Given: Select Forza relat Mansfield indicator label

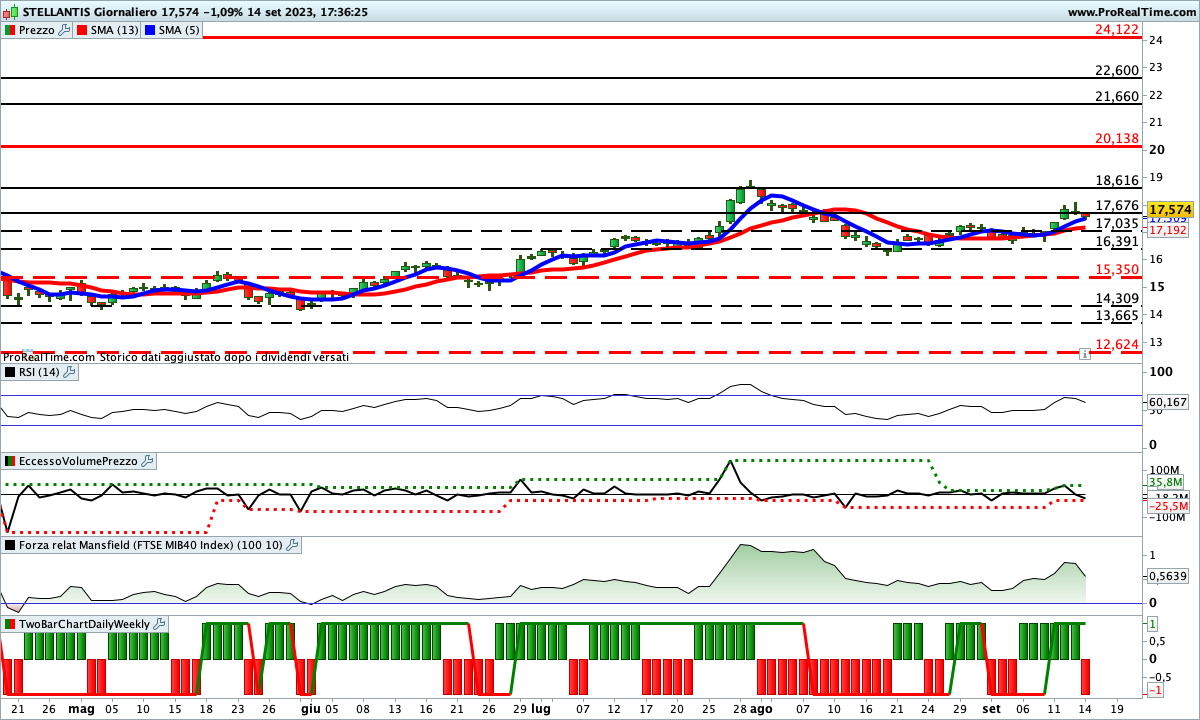Looking at the screenshot, I should [151, 545].
